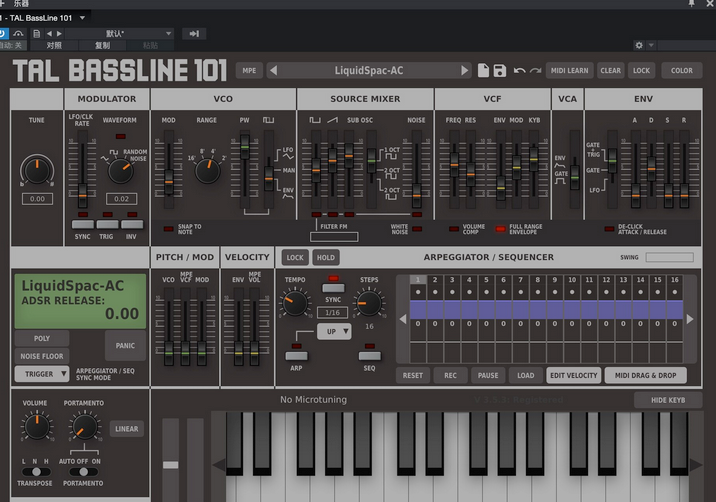Open the dropdown beside settings gear

(651, 45)
